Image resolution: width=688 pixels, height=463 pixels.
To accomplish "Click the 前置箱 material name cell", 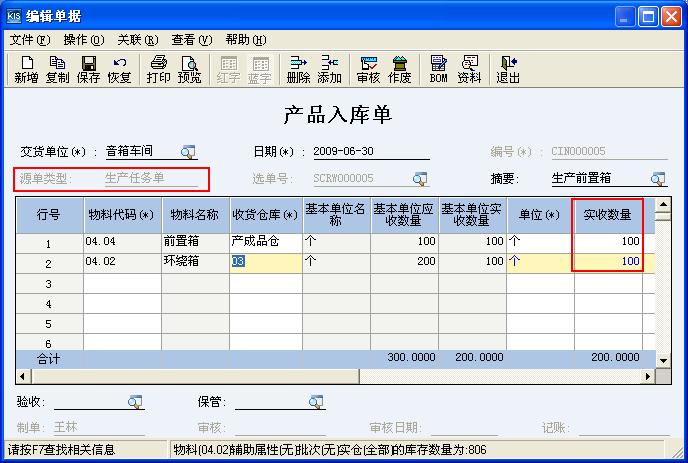I will click(196, 242).
